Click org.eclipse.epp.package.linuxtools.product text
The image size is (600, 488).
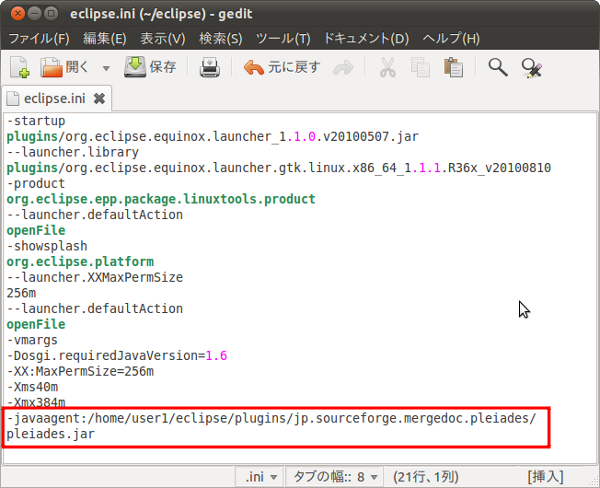(x=161, y=199)
